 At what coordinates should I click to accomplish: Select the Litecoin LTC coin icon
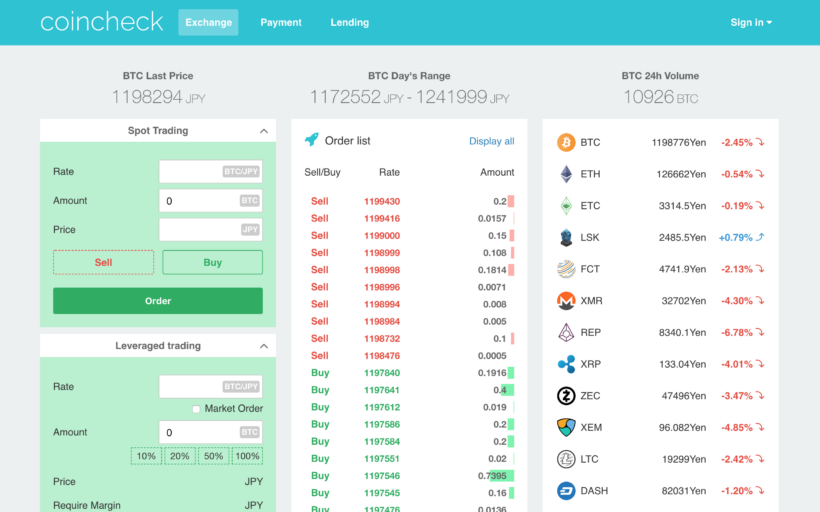pos(566,459)
